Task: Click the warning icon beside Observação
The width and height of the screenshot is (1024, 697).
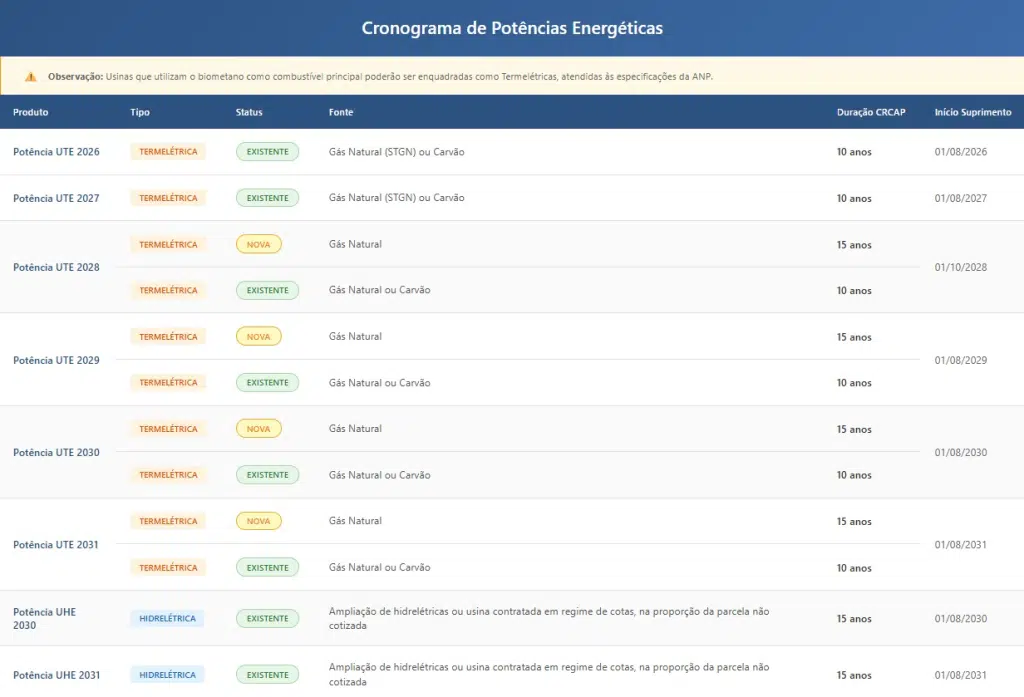Action: coord(30,77)
